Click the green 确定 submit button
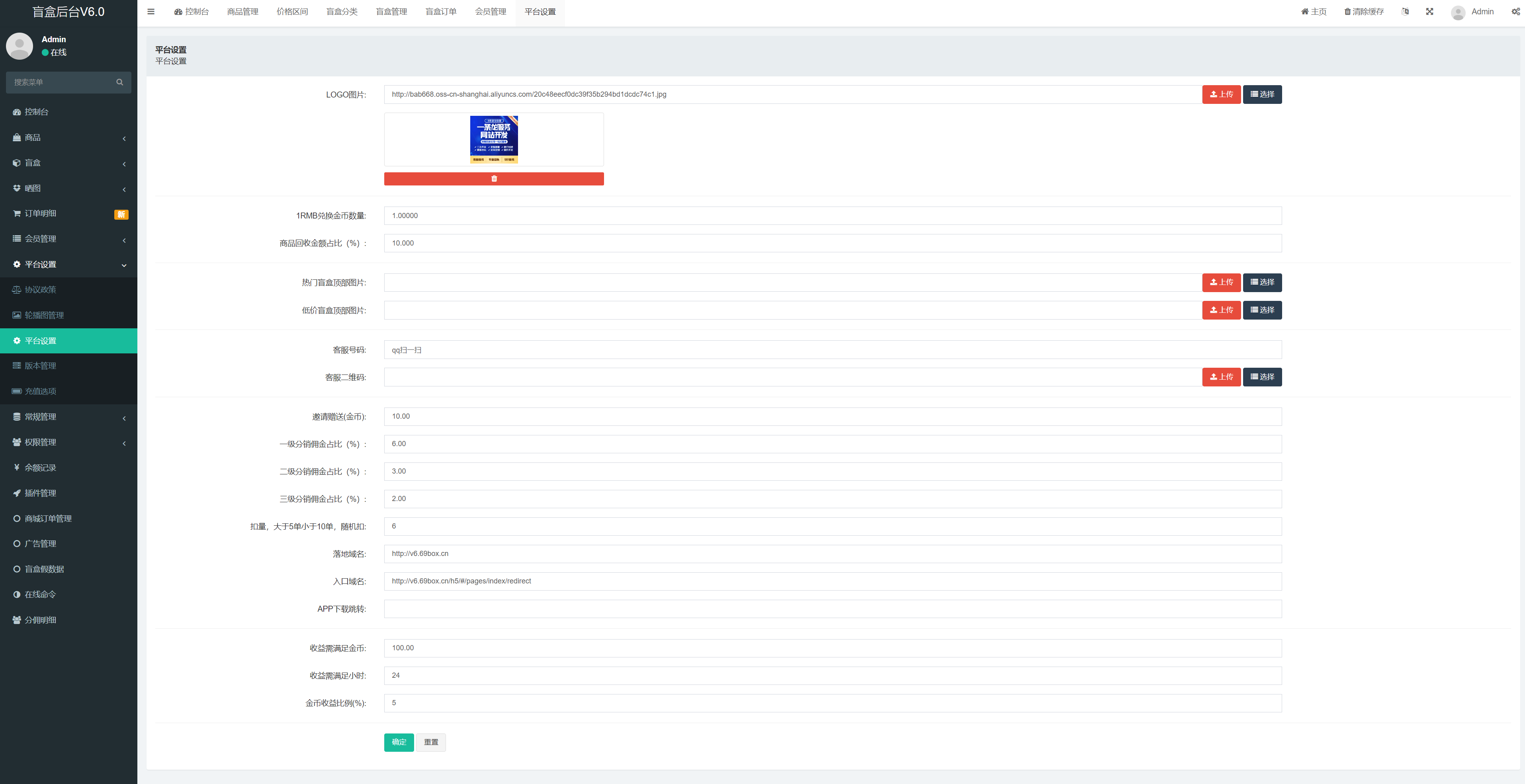Image resolution: width=1525 pixels, height=784 pixels. [x=399, y=742]
